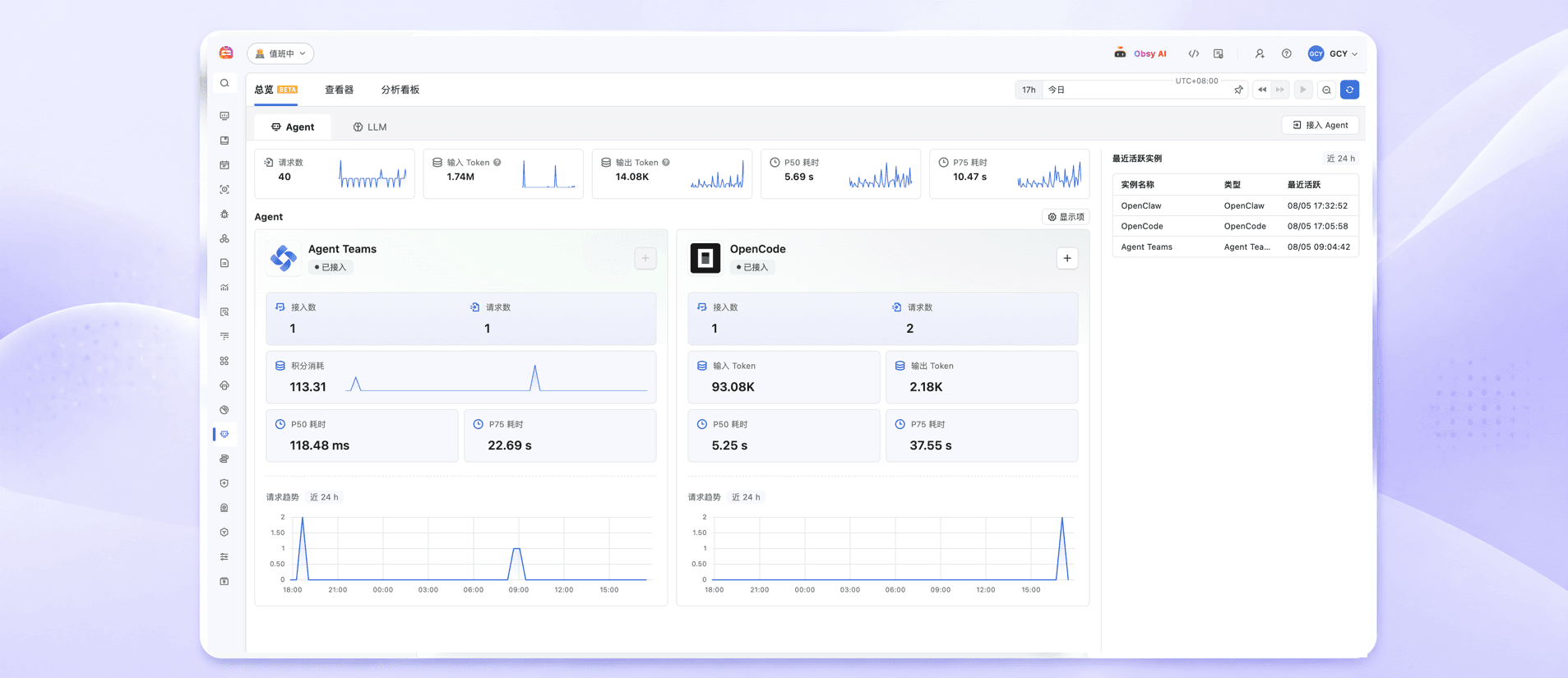1568x678 pixels.
Task: Click the Agent Teams 请求趋势 chart
Action: click(x=461, y=553)
